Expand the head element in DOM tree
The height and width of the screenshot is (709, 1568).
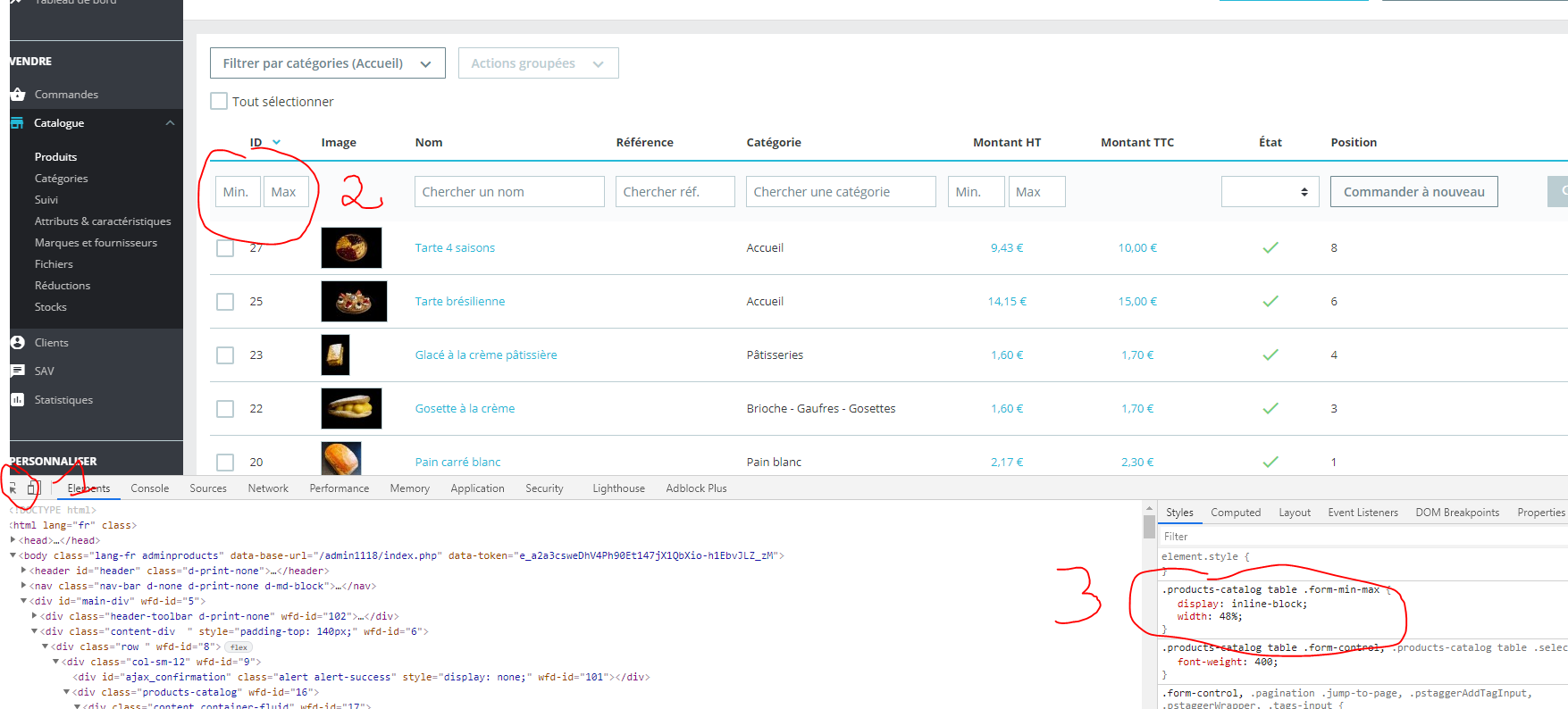(x=13, y=540)
